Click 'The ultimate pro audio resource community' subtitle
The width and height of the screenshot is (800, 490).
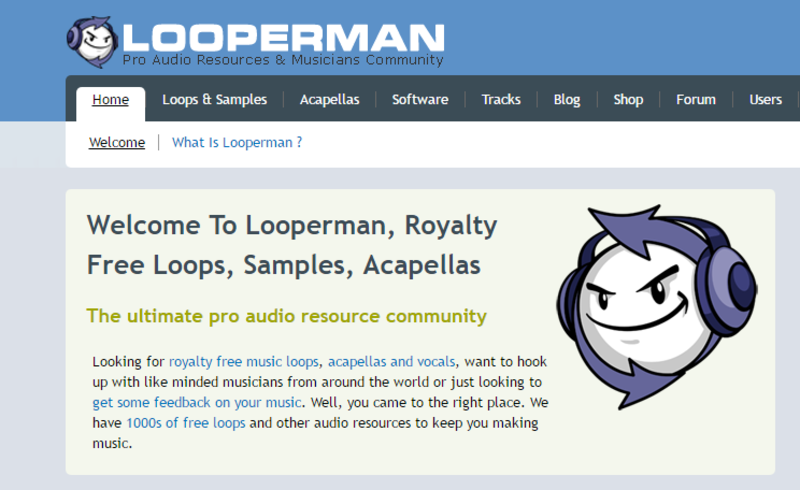click(286, 316)
